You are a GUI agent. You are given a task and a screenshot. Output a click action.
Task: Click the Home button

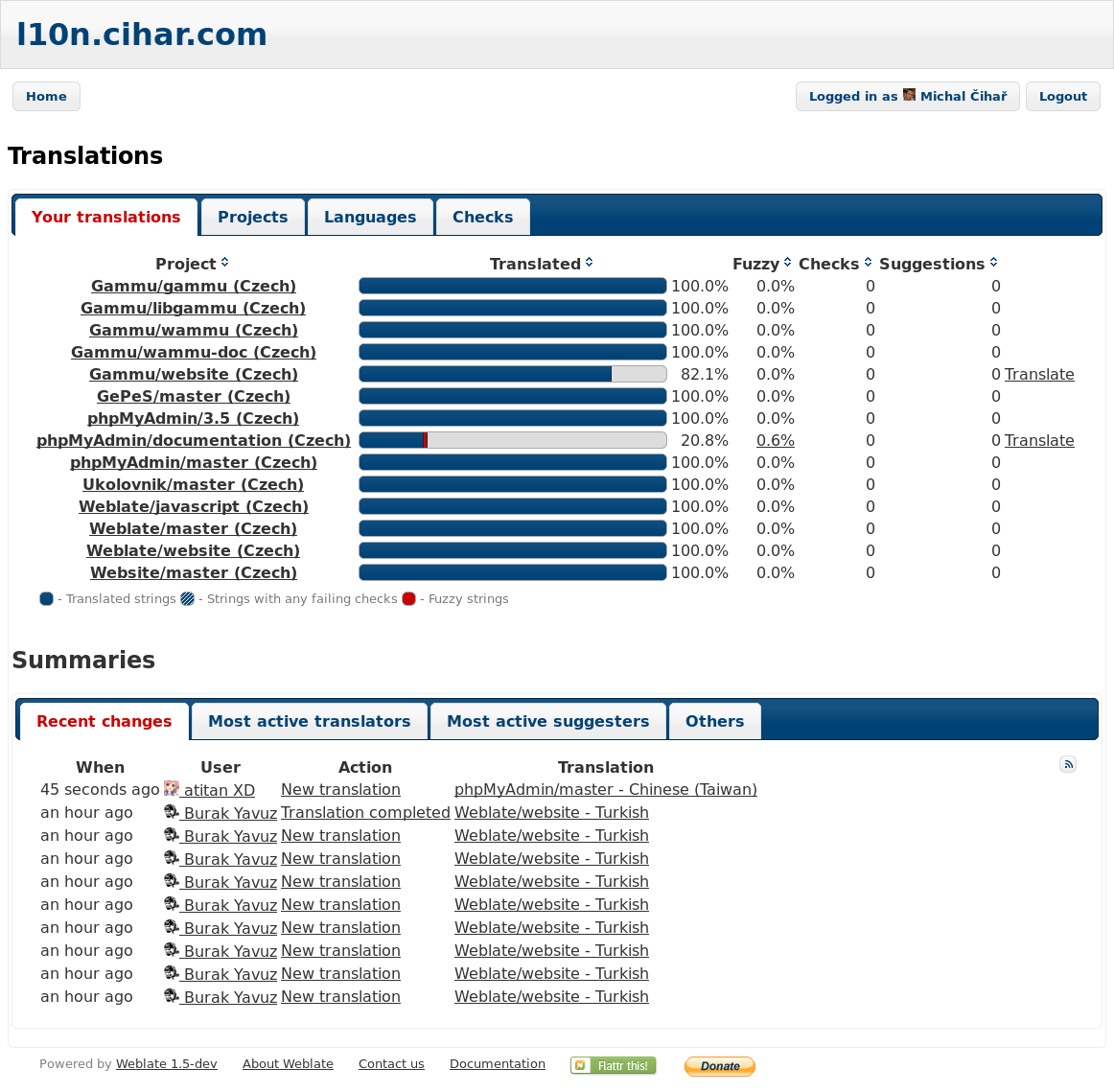click(46, 97)
